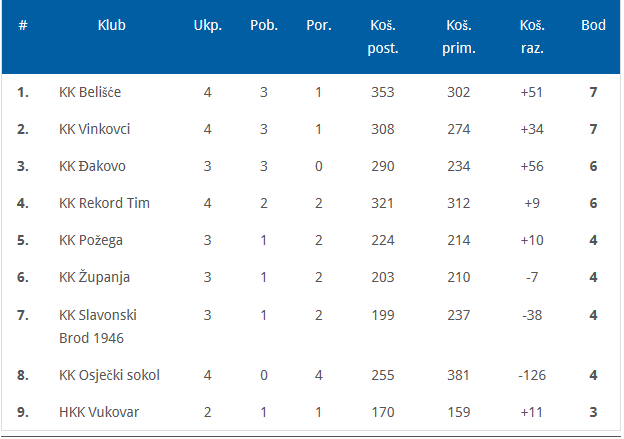Select the Koš. post. column header
The height and width of the screenshot is (439, 624).
tap(383, 37)
